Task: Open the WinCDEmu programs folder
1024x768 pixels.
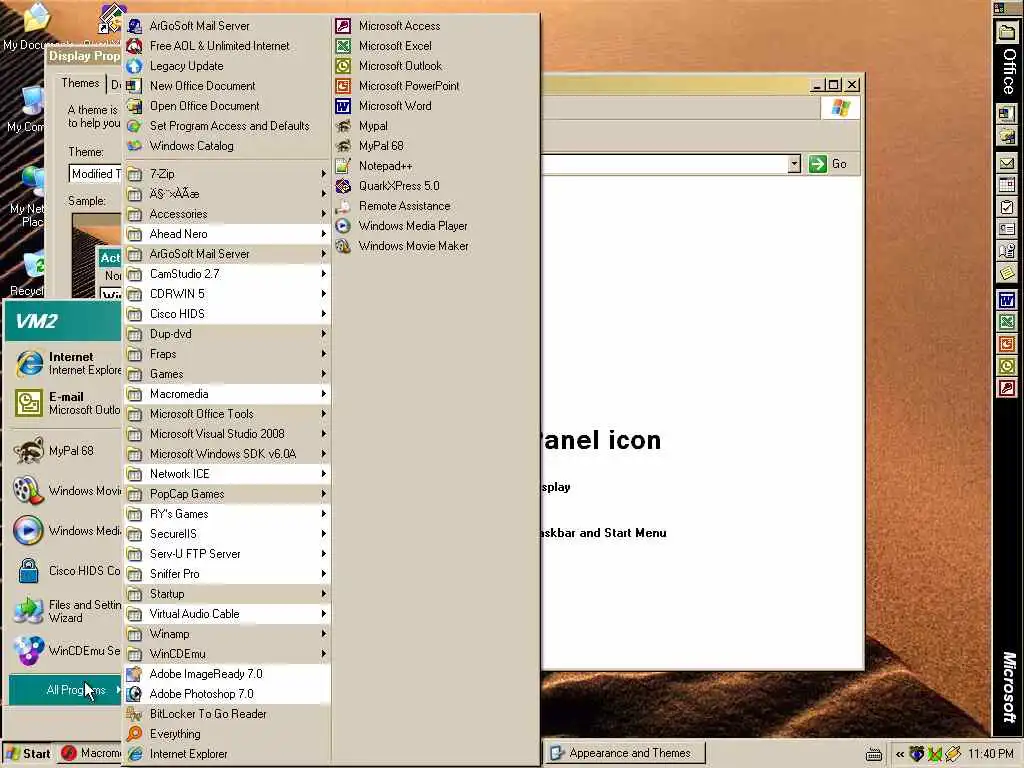Action: tap(227, 654)
